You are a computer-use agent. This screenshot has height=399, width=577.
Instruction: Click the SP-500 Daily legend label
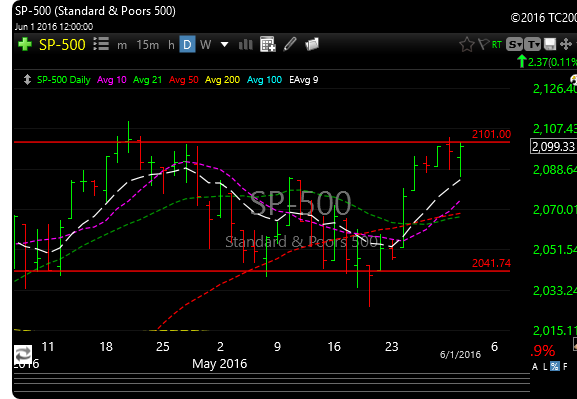[64, 80]
